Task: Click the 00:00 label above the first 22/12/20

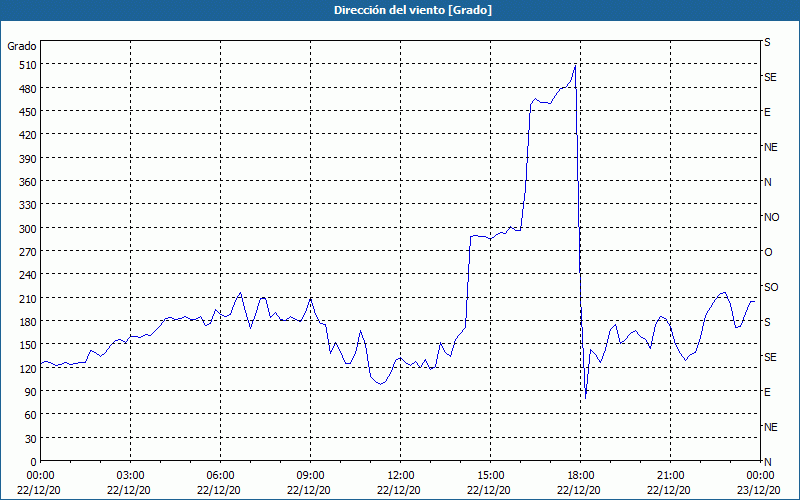Action: coord(40,476)
